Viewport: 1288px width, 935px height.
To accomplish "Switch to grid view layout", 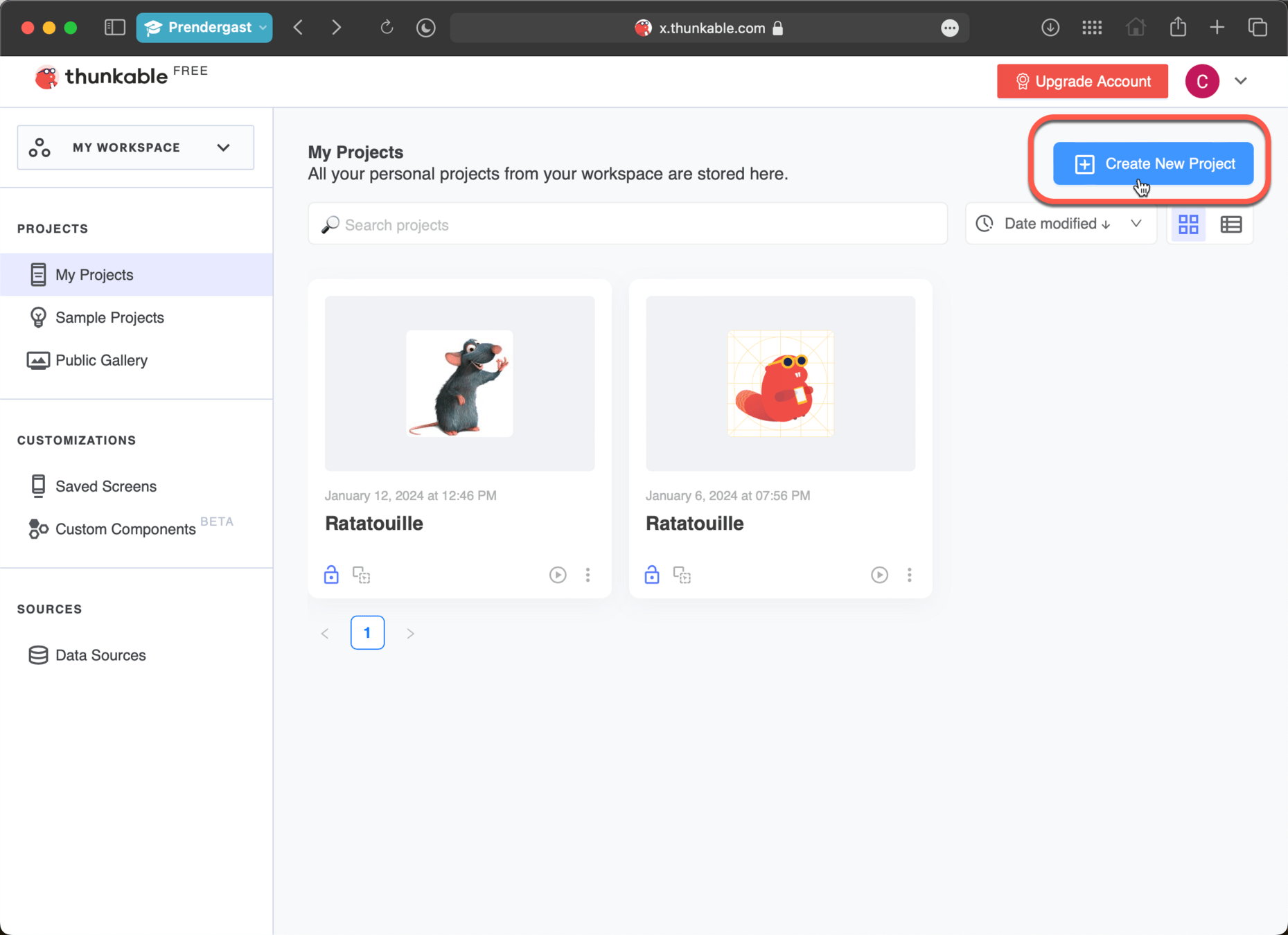I will (1188, 224).
